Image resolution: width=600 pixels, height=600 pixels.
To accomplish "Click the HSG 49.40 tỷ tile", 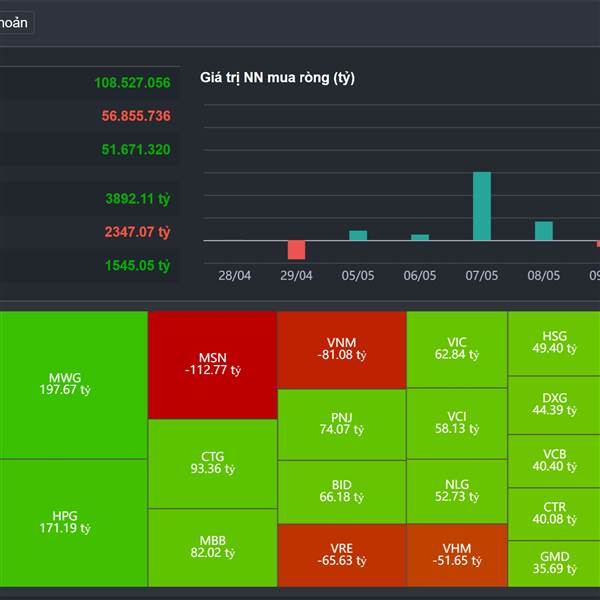I will pyautogui.click(x=554, y=343).
